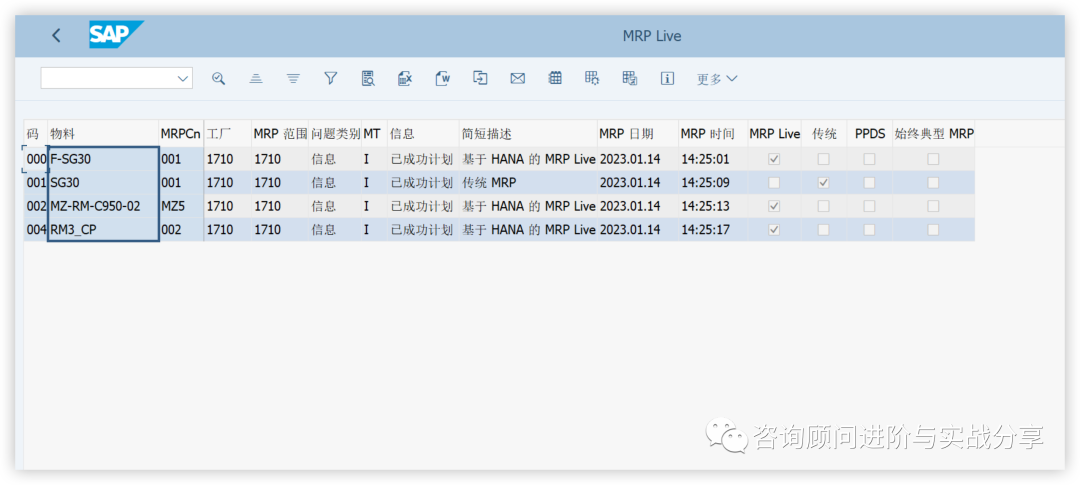Select material cell RM3_CP

pos(103,229)
